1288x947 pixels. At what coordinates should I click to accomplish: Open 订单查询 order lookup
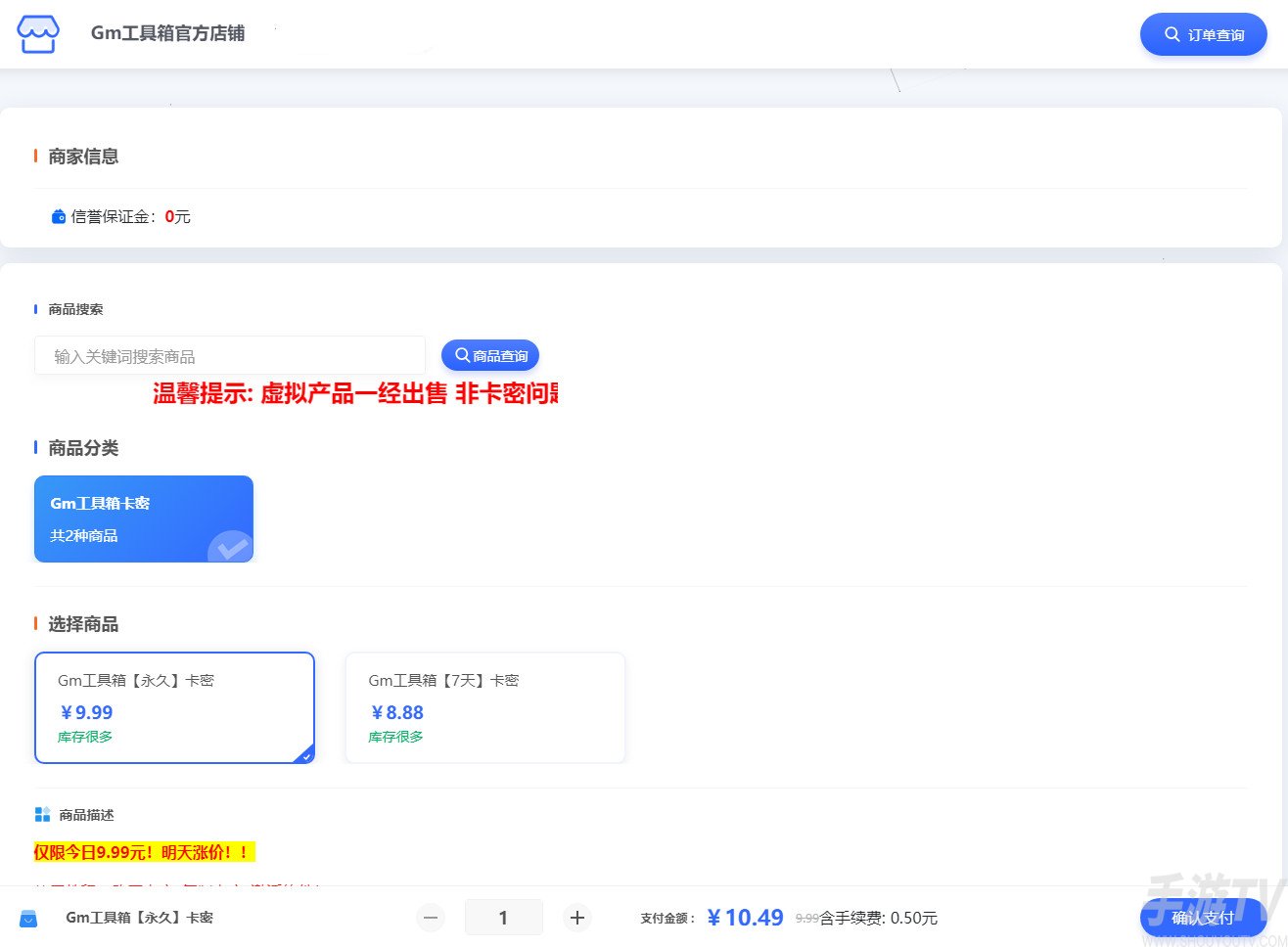point(1203,34)
